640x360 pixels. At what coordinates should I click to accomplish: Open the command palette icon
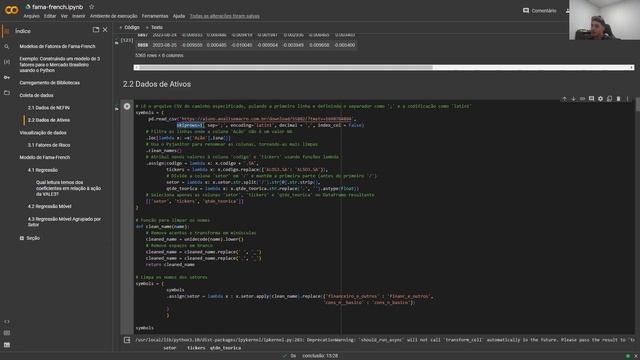pos(7,333)
